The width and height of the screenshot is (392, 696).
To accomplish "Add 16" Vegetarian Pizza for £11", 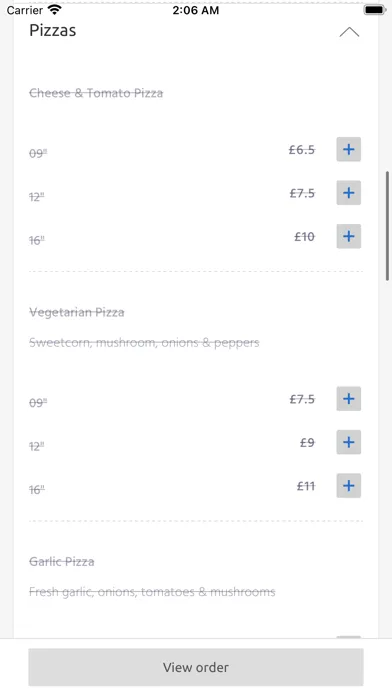I will click(348, 486).
